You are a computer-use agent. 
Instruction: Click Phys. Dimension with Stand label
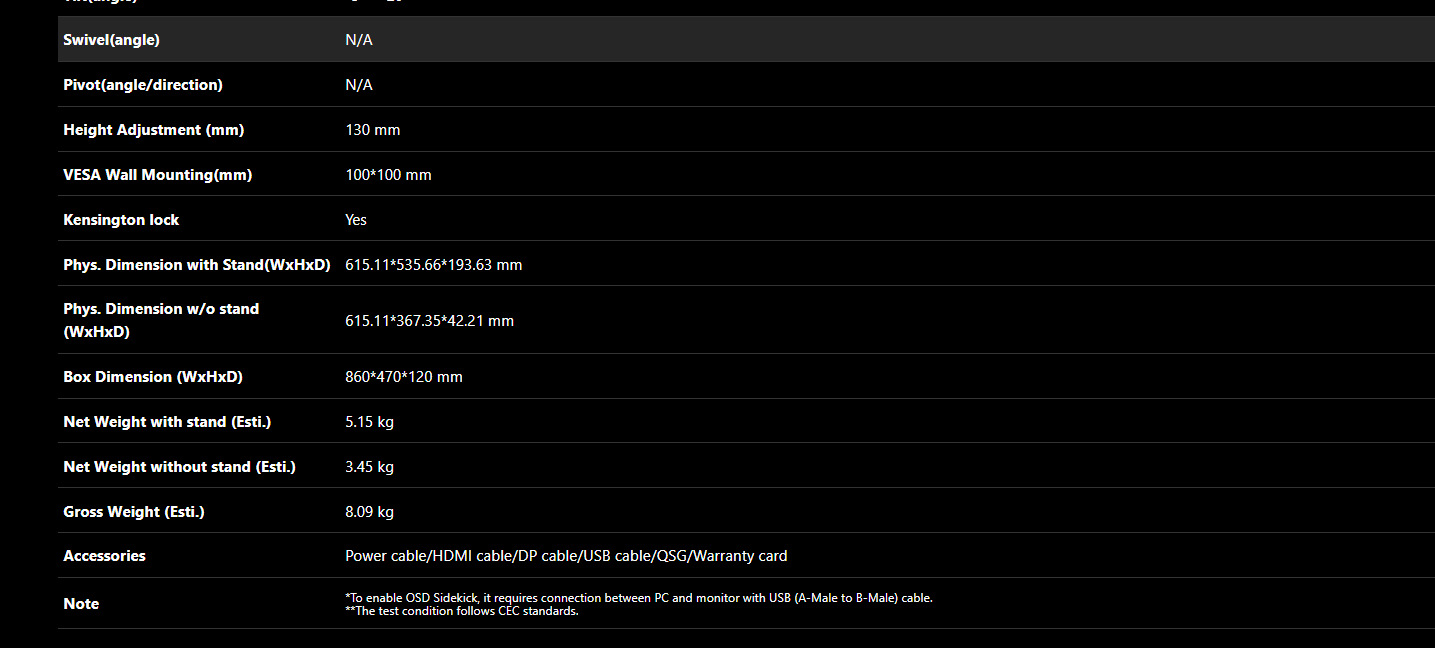pos(196,265)
